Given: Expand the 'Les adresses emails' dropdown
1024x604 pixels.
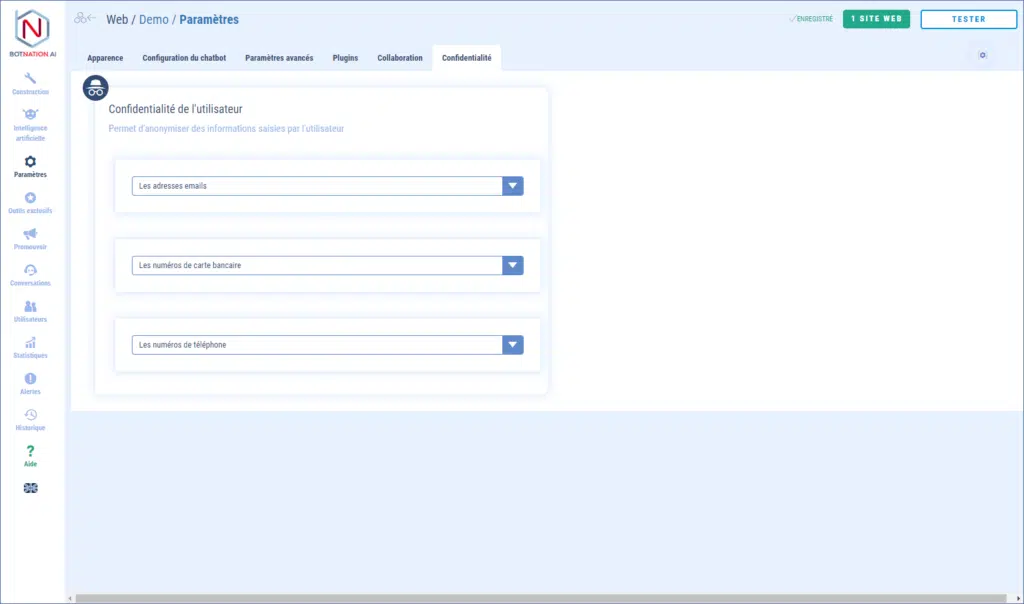Looking at the screenshot, I should tap(512, 186).
